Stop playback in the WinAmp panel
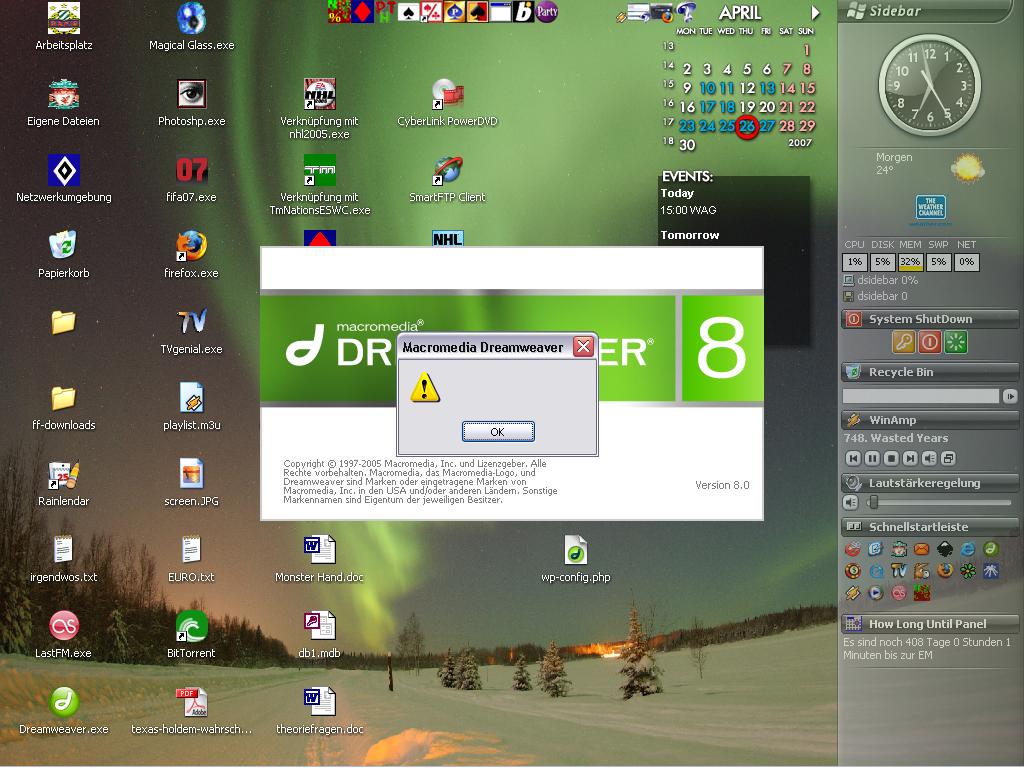The width and height of the screenshot is (1024, 768). (891, 458)
